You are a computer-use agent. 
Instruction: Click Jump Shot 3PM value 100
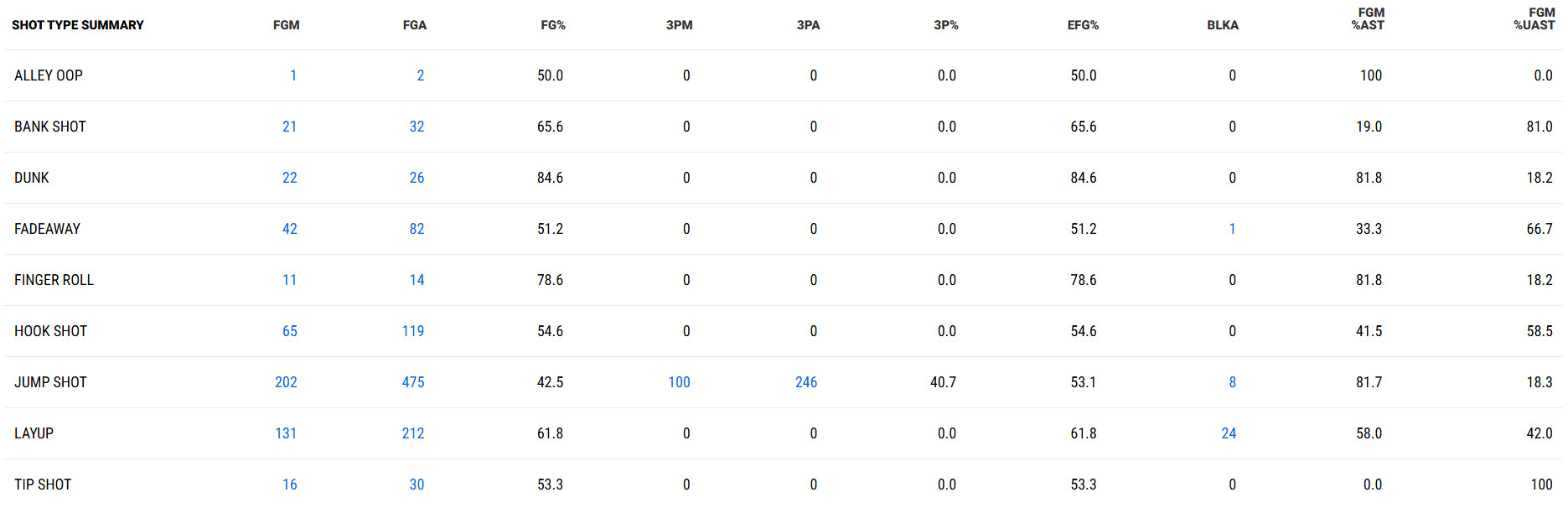679,382
